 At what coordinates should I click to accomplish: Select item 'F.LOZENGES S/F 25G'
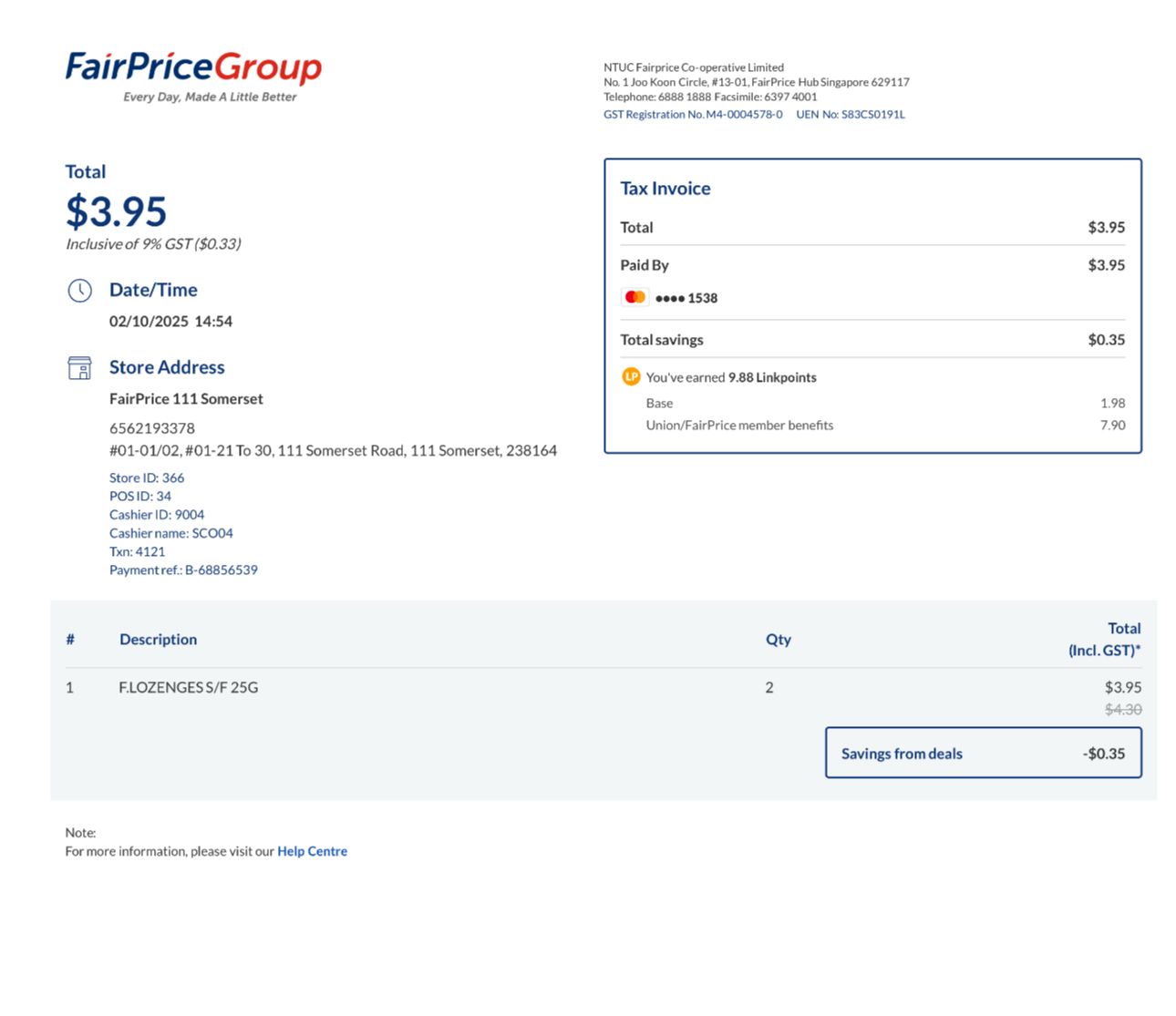[189, 688]
